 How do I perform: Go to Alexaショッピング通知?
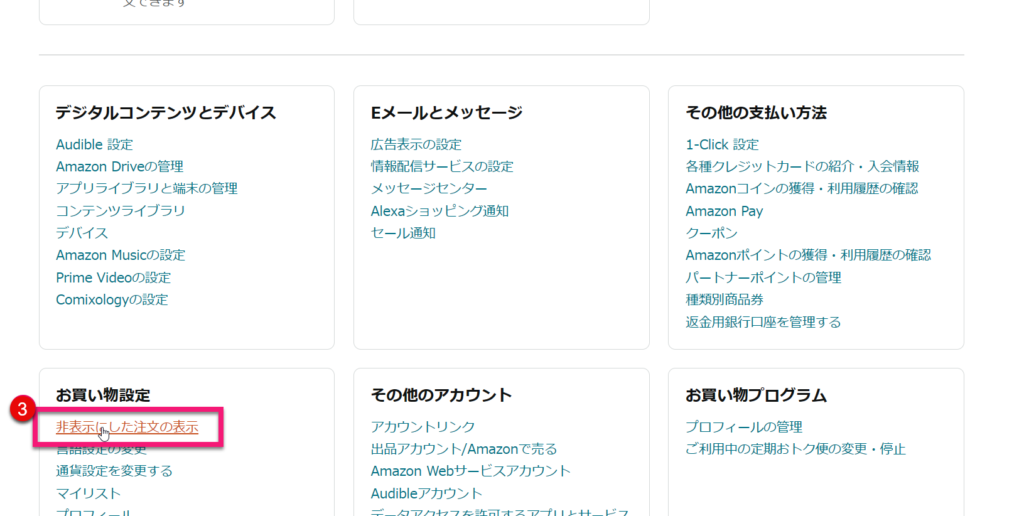click(x=439, y=211)
